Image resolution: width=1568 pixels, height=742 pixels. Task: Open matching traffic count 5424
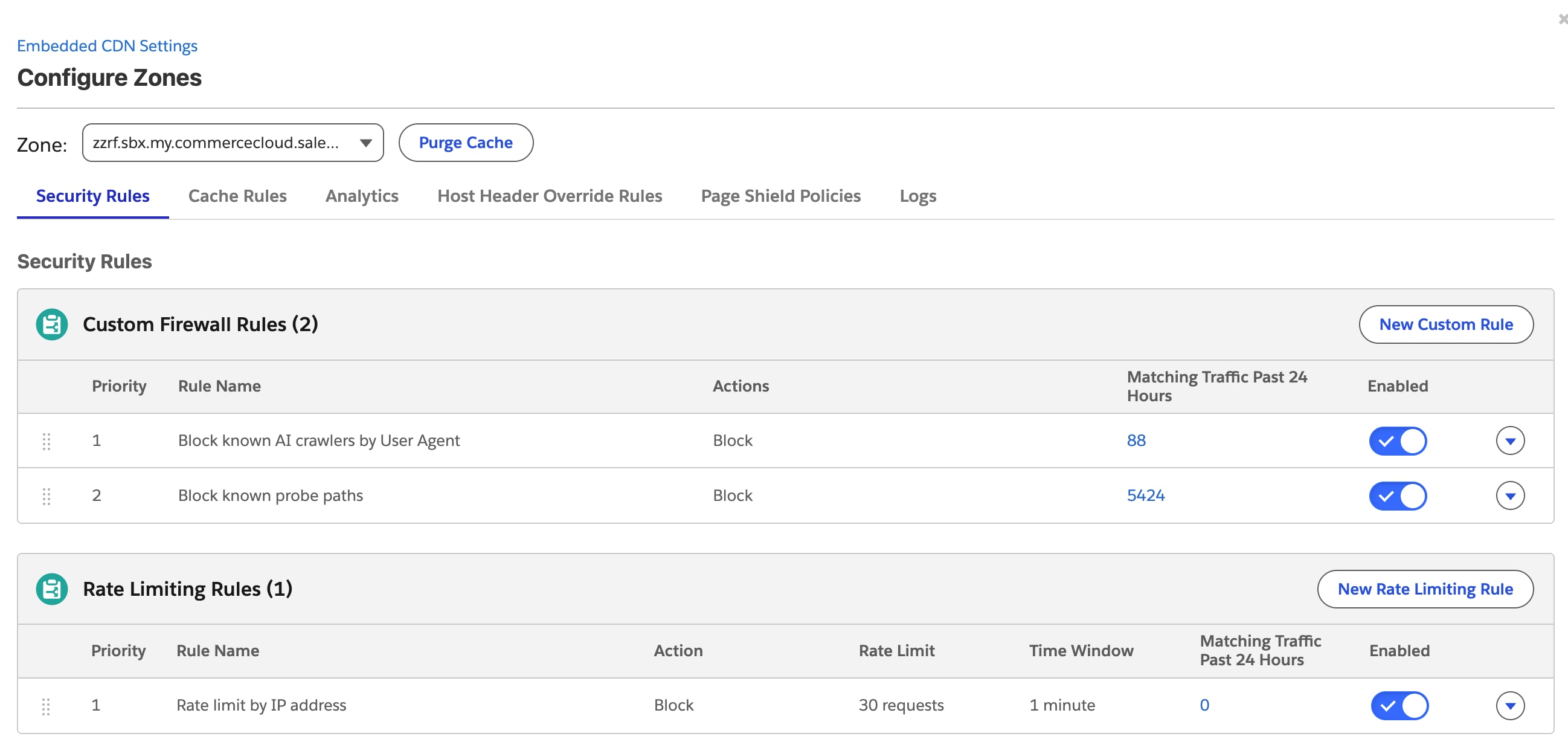(1146, 495)
